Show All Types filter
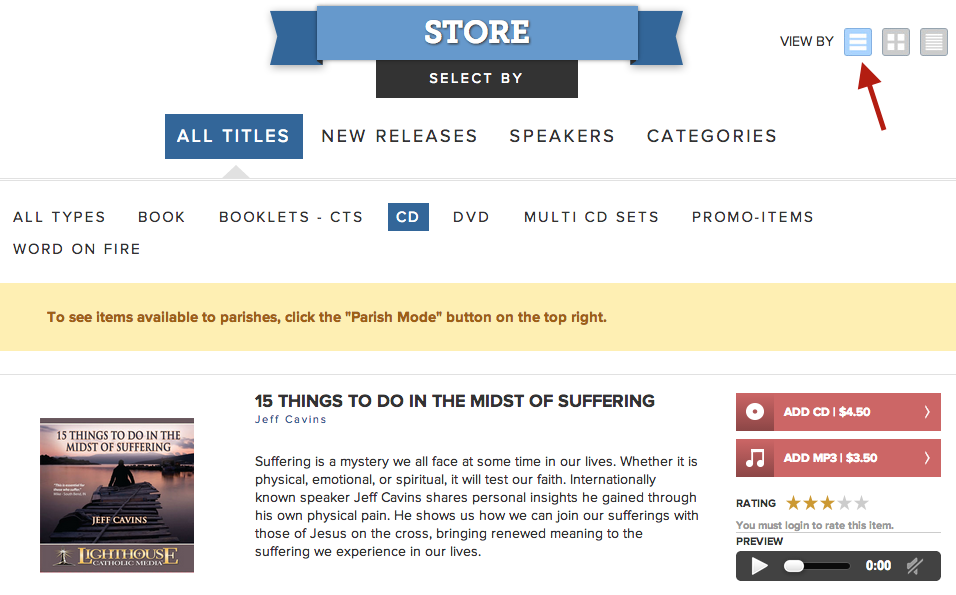The image size is (956, 595). (x=59, y=217)
